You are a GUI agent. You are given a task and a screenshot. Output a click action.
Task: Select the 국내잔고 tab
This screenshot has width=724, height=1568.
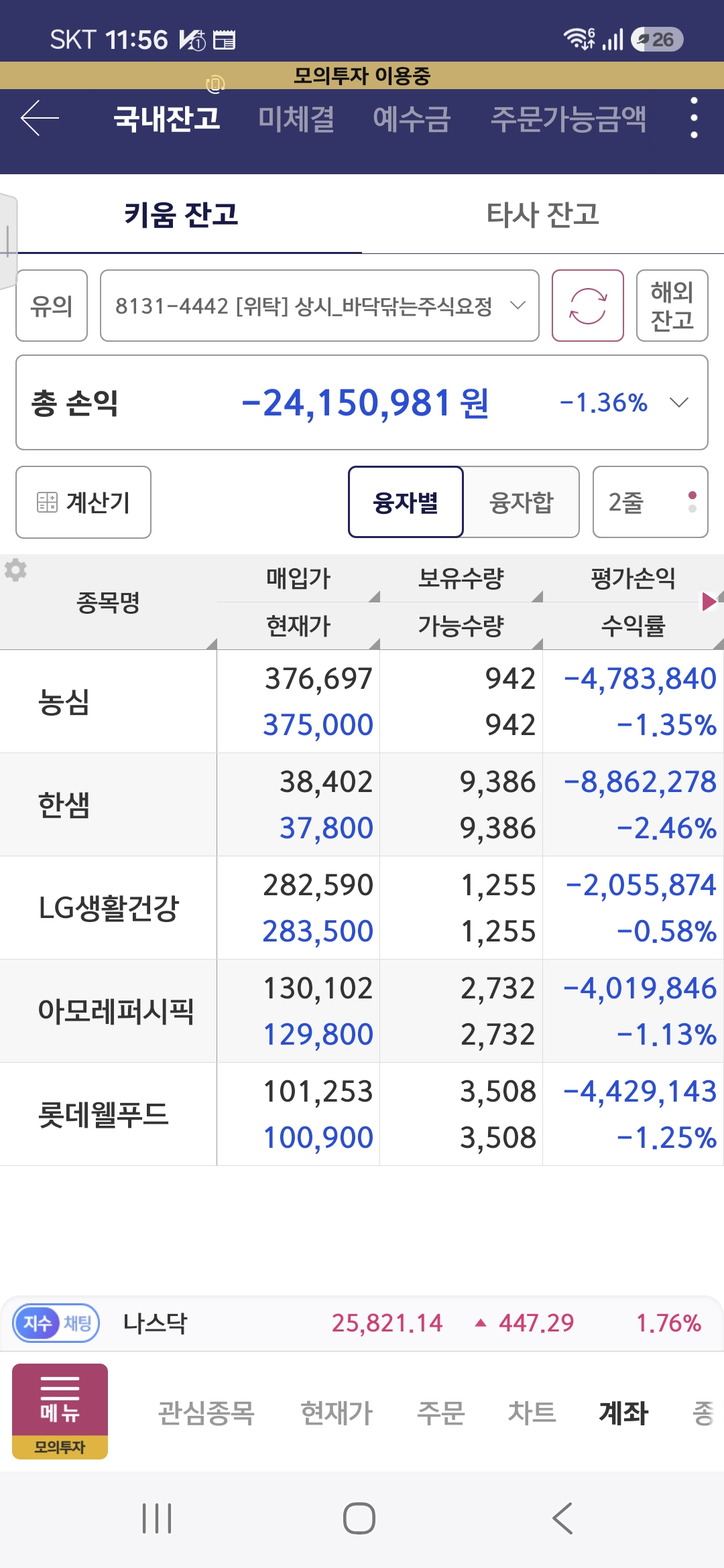pos(167,119)
